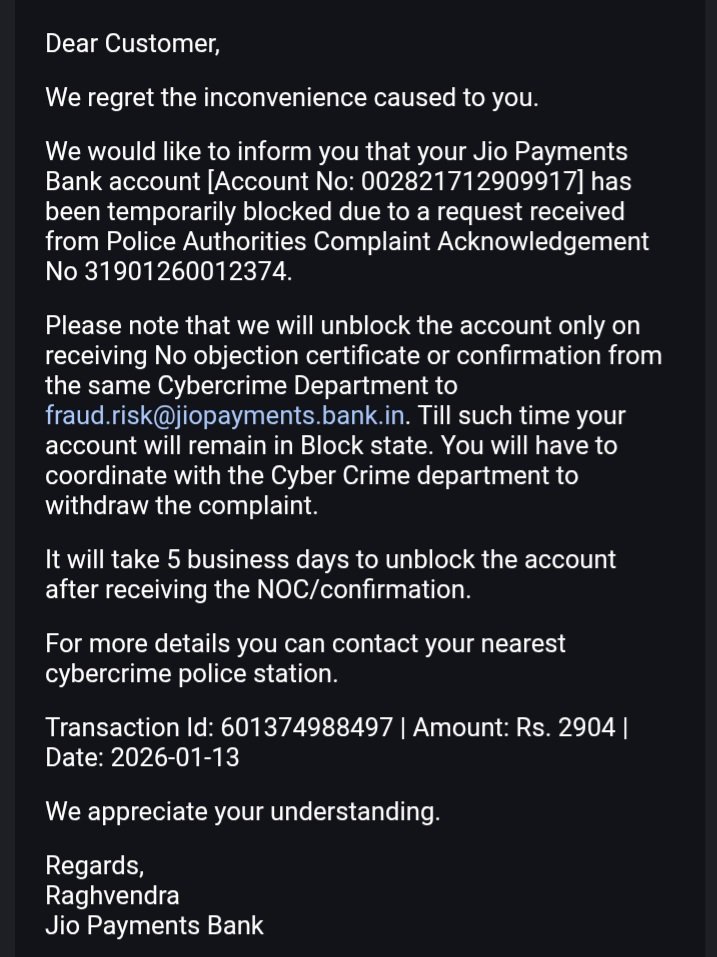Click 'Police Authorities Complaint Acknowledgement' text
Screen dimensions: 717x957
pos(378,242)
